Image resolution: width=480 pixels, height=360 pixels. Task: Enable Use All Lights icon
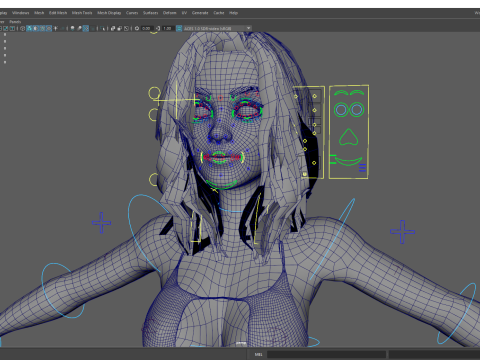tap(55, 28)
